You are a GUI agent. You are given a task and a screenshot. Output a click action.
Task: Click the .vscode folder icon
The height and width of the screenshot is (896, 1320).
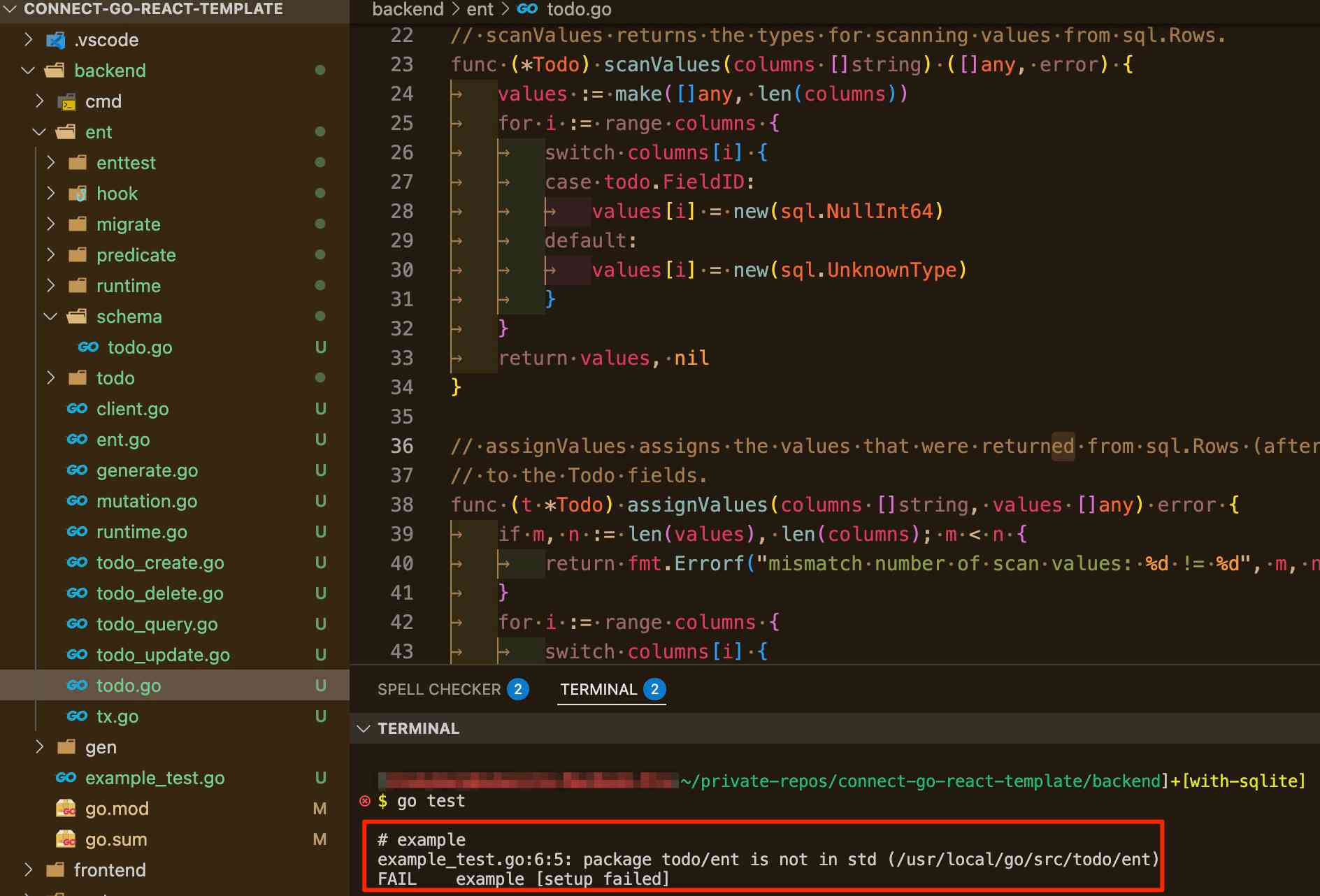[x=55, y=40]
